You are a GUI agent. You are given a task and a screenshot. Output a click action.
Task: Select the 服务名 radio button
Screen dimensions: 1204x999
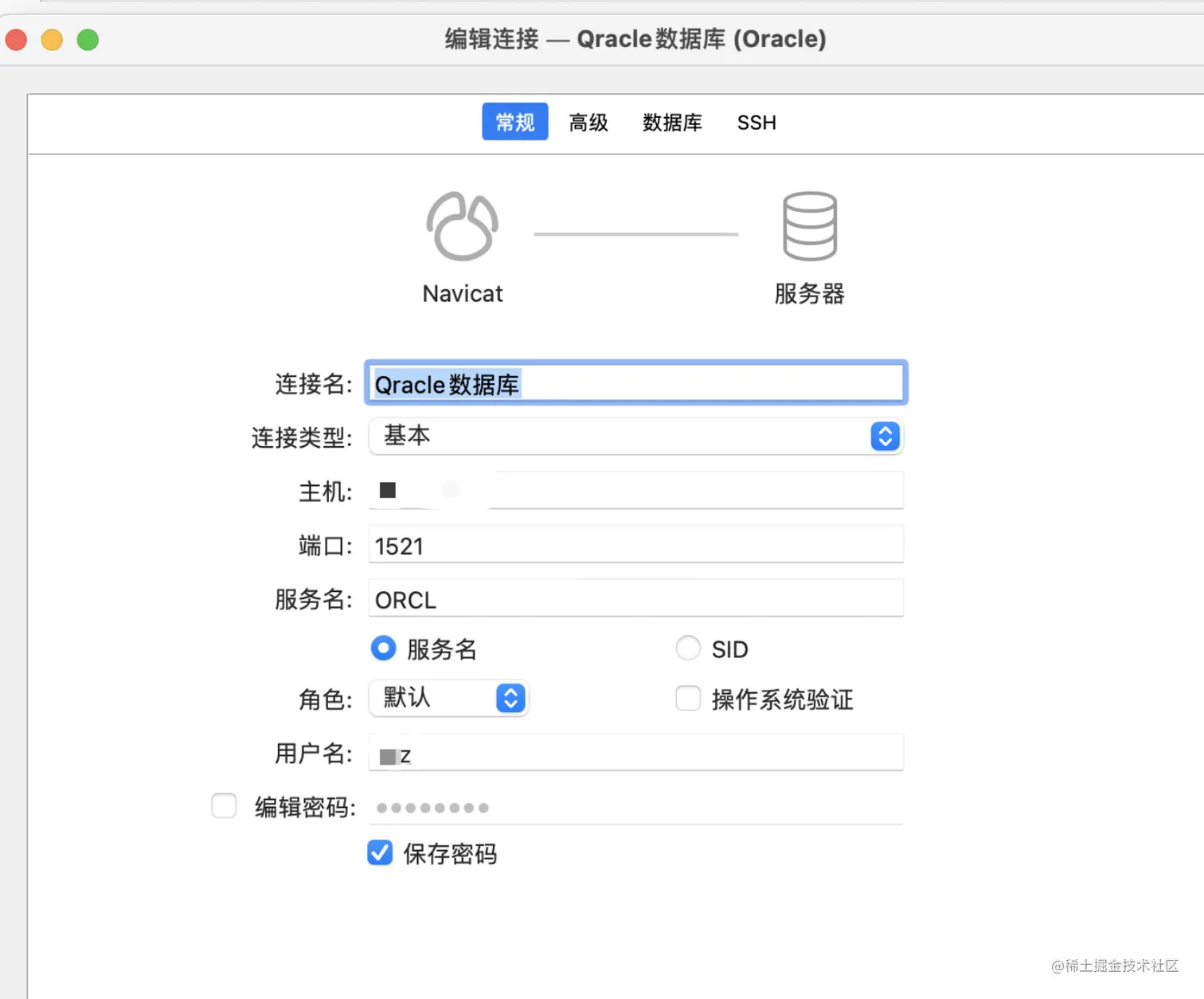pyautogui.click(x=383, y=648)
